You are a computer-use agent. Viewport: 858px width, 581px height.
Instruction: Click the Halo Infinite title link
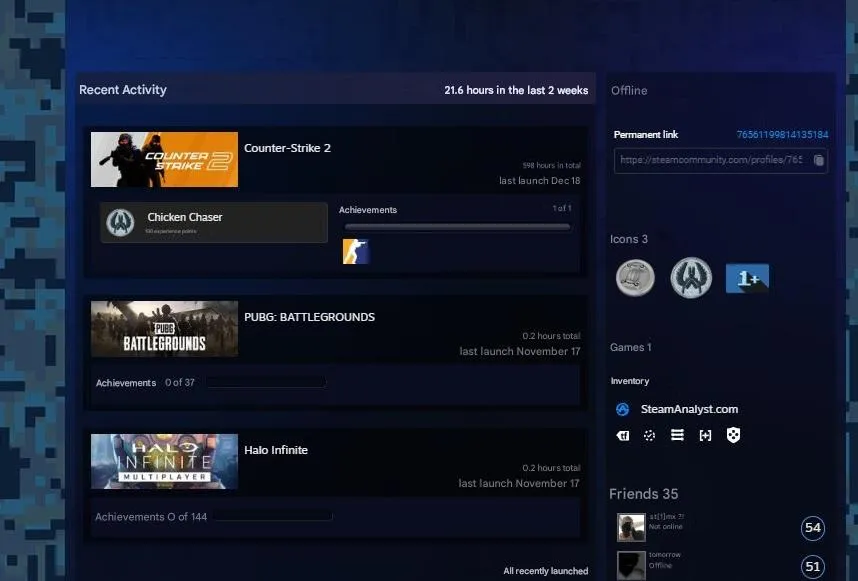coord(276,450)
